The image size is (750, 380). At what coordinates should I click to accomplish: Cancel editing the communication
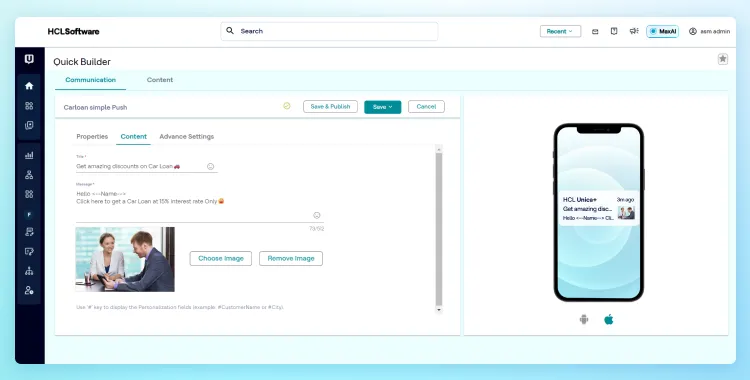426,107
